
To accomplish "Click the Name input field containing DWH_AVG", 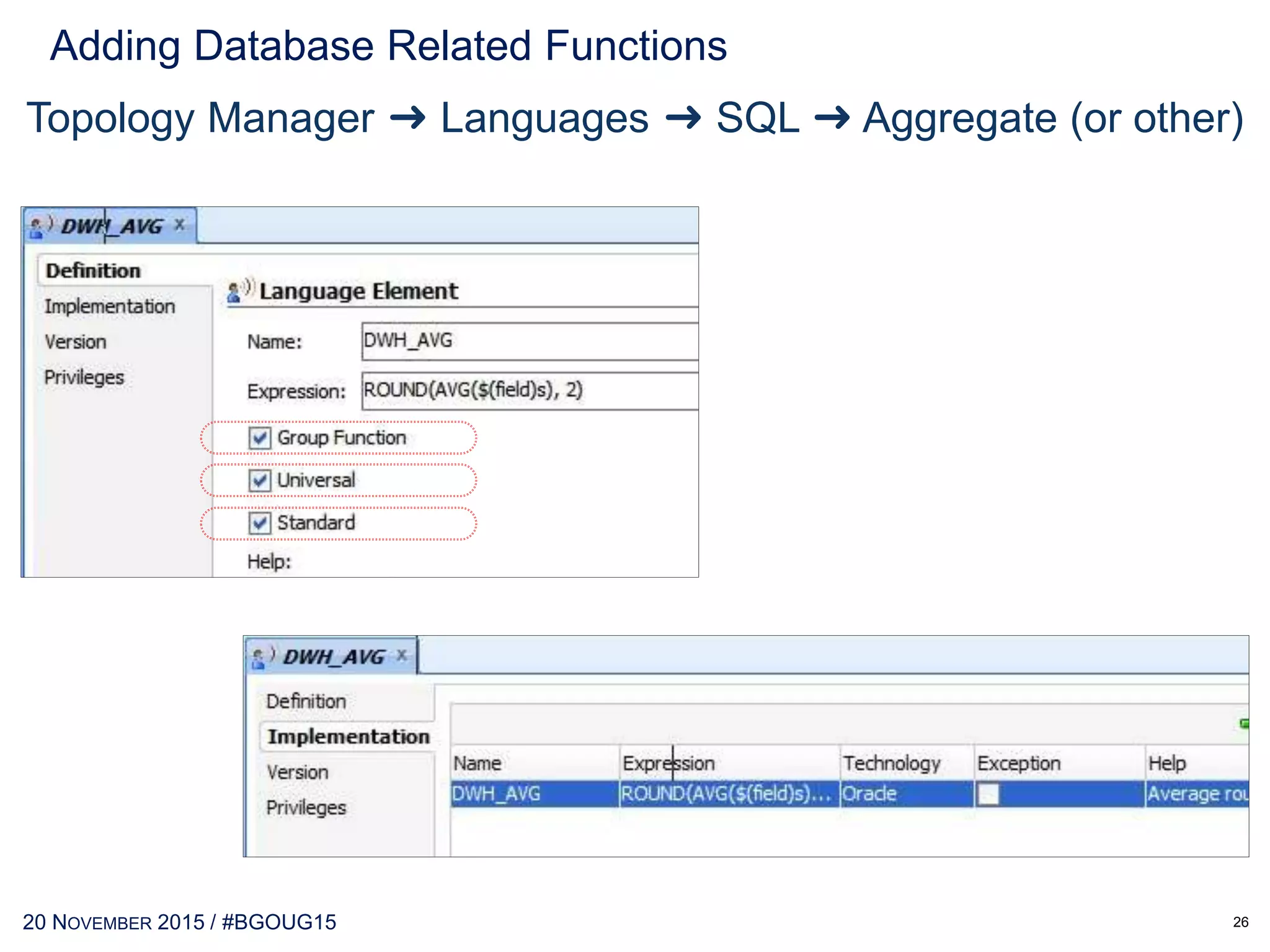I will (x=529, y=341).
